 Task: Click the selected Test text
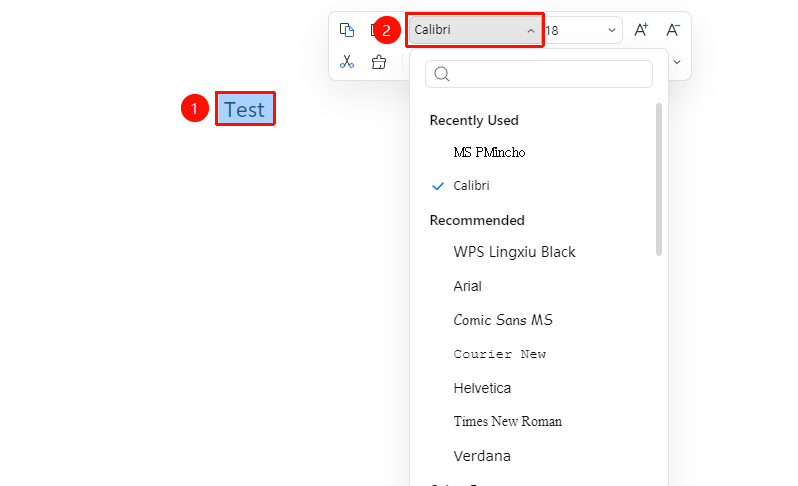tap(245, 109)
